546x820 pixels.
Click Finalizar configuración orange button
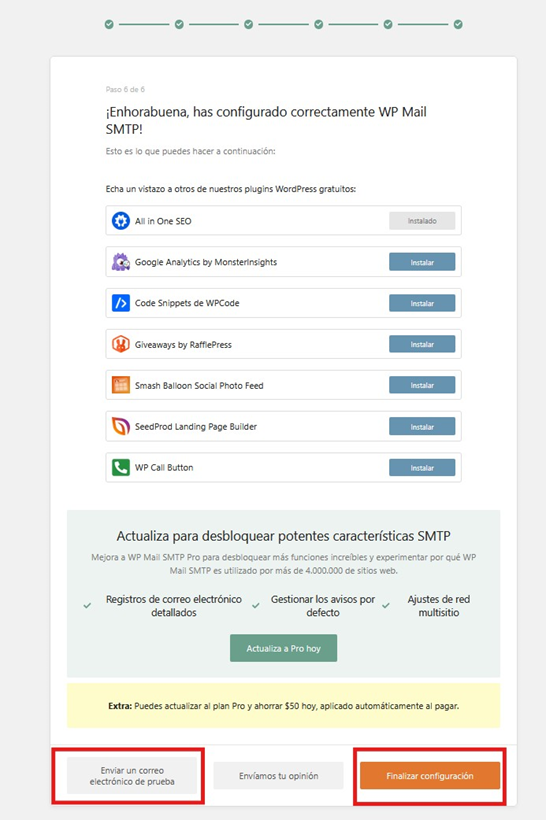430,776
